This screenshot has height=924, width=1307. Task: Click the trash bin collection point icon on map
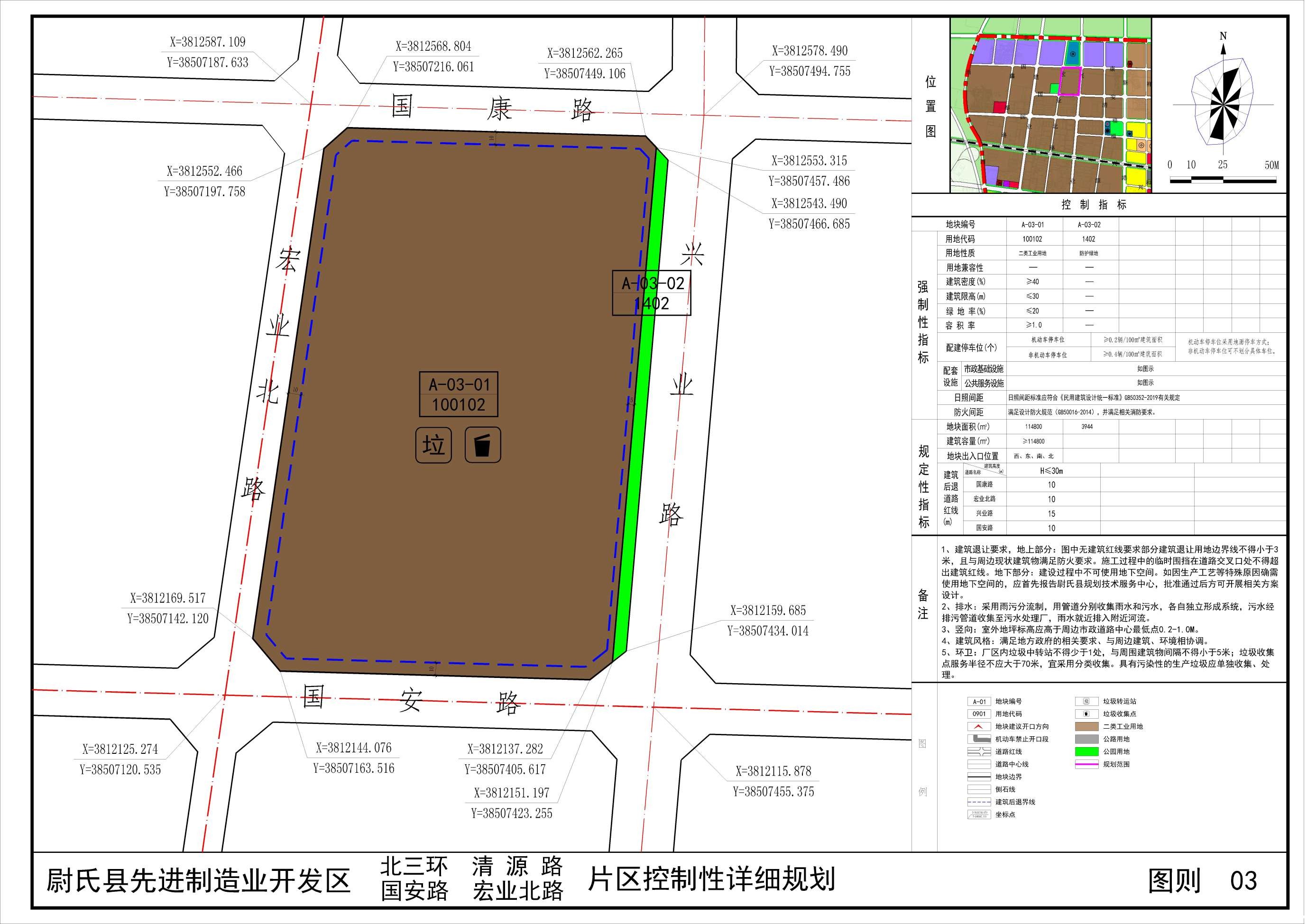(x=483, y=445)
